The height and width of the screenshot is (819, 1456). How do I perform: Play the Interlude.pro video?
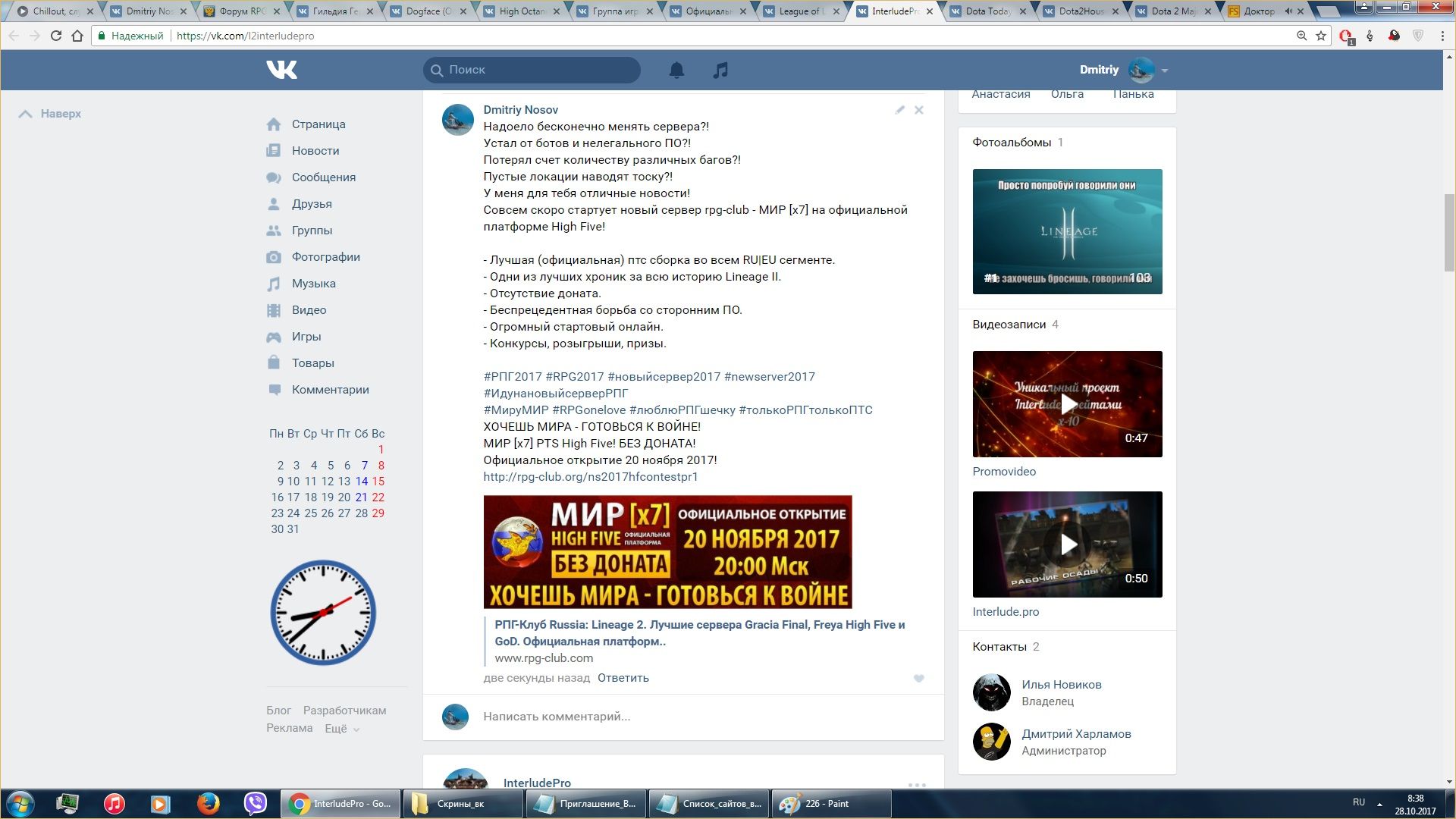click(1067, 544)
